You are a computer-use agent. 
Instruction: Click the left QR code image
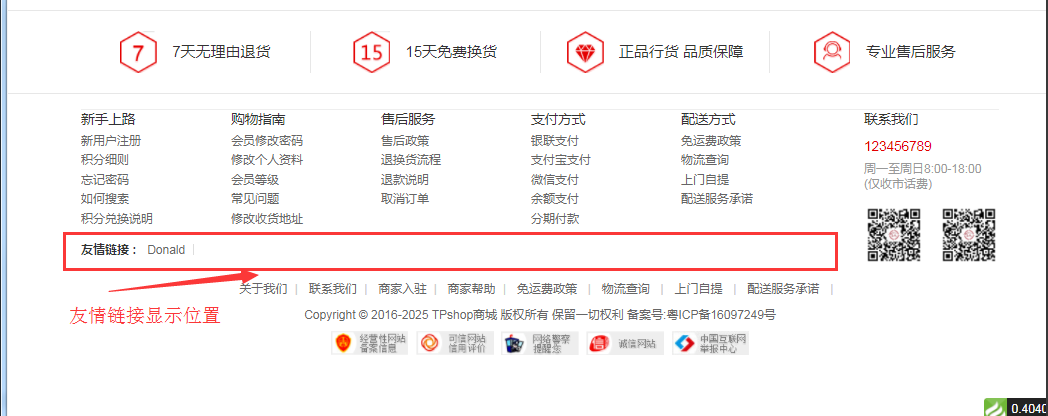893,234
